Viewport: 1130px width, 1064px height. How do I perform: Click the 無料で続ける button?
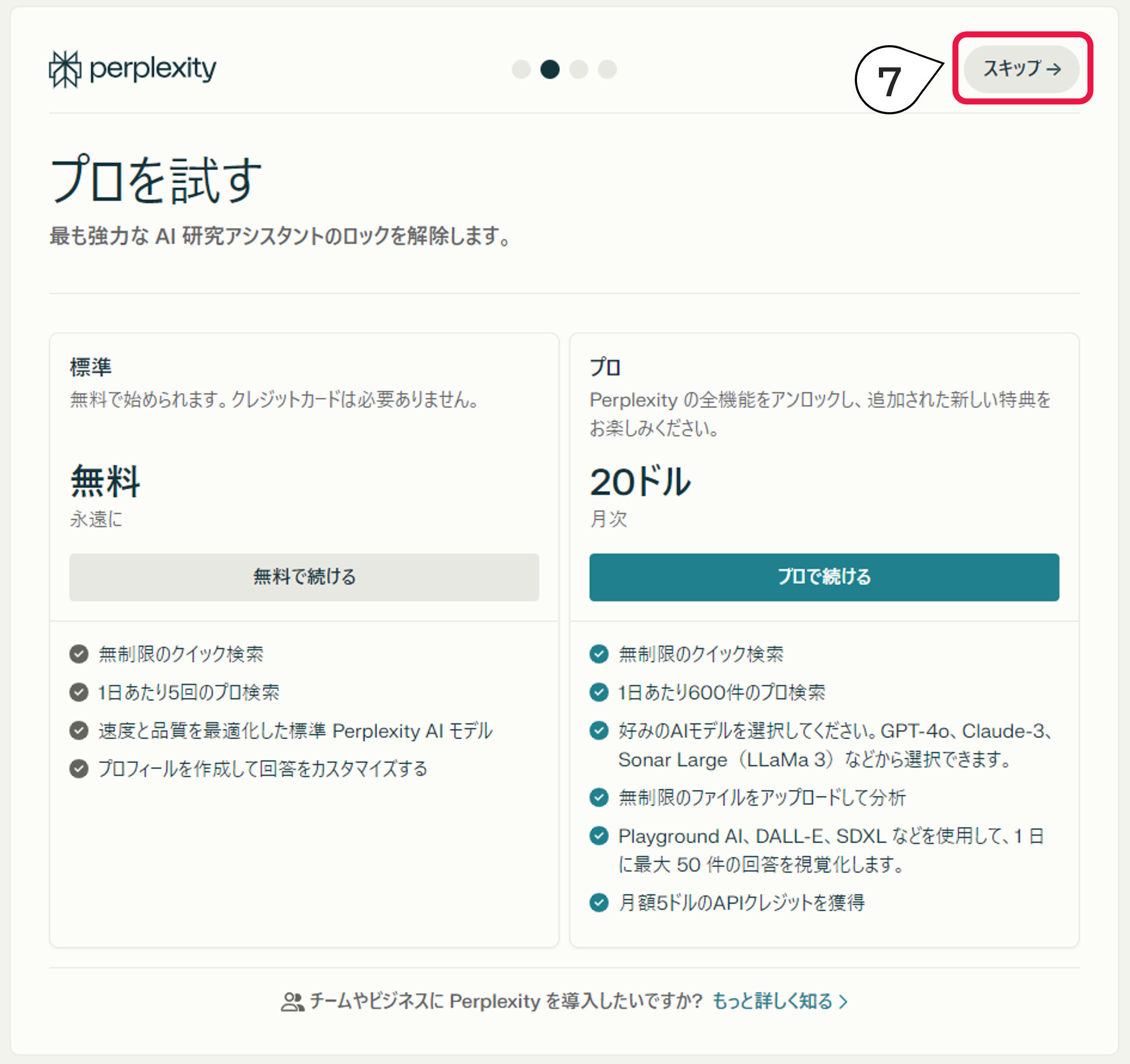(304, 577)
